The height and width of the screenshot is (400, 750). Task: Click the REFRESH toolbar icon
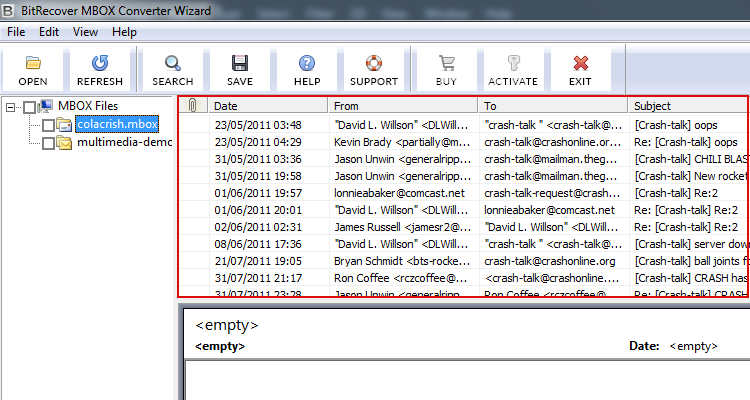pyautogui.click(x=100, y=63)
